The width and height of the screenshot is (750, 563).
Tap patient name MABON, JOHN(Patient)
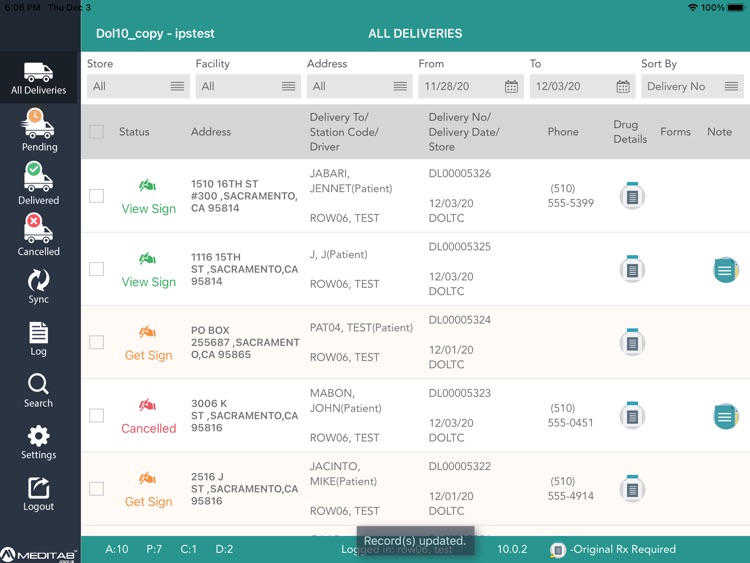[x=345, y=401]
